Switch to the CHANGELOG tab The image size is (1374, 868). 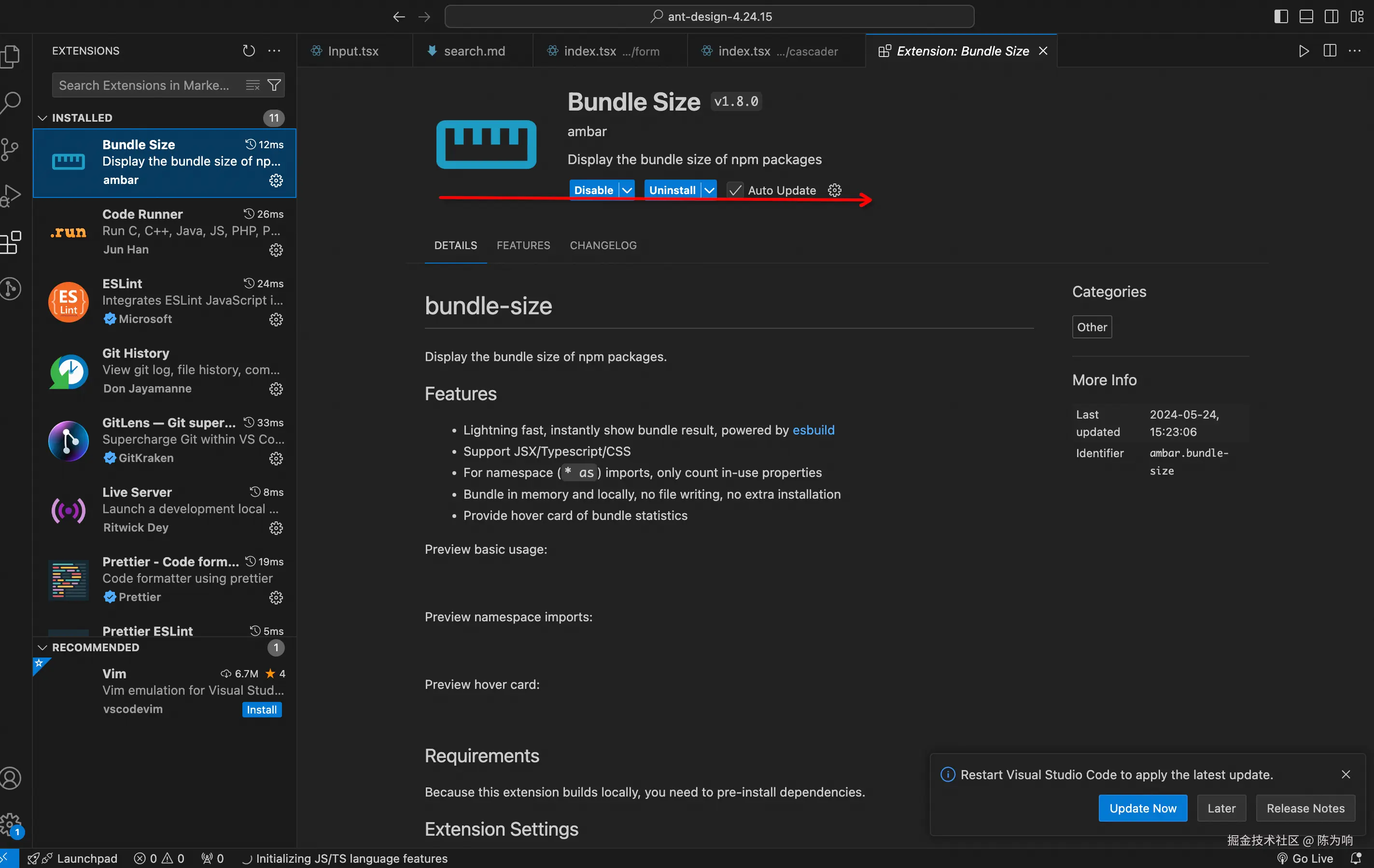click(x=603, y=245)
